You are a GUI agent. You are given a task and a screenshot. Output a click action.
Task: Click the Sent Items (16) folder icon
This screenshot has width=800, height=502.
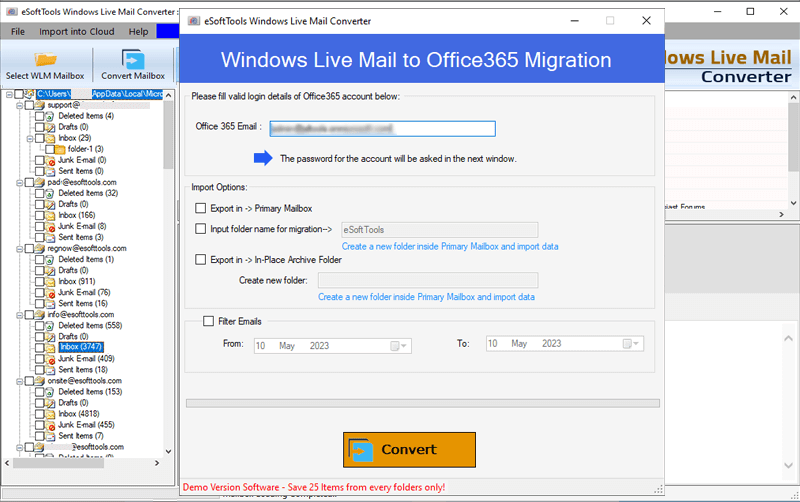pyautogui.click(x=50, y=304)
